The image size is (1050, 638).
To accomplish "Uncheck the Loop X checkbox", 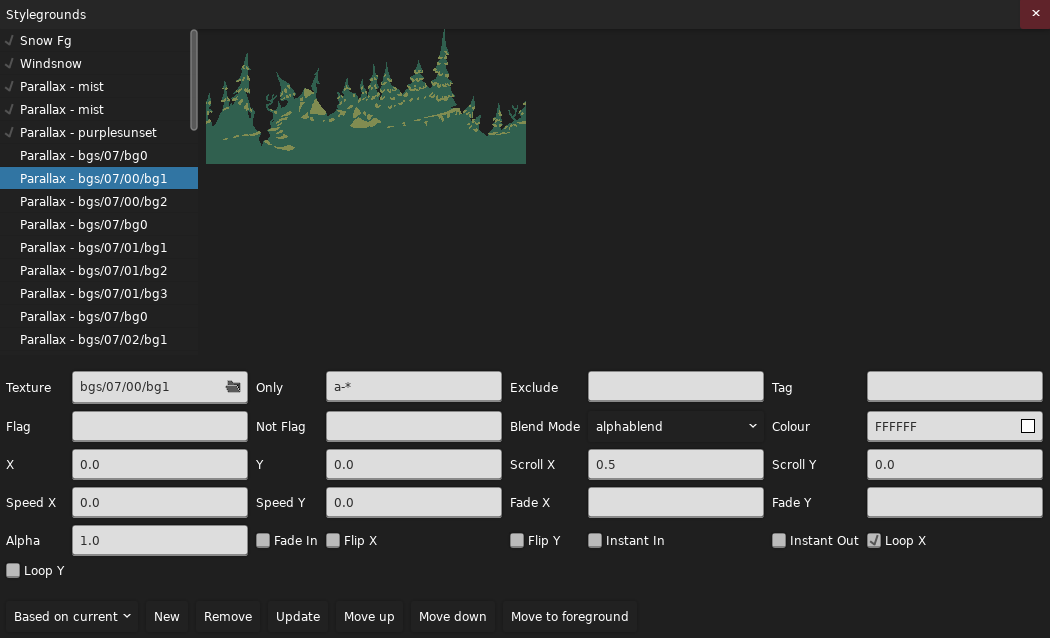I will 874,540.
